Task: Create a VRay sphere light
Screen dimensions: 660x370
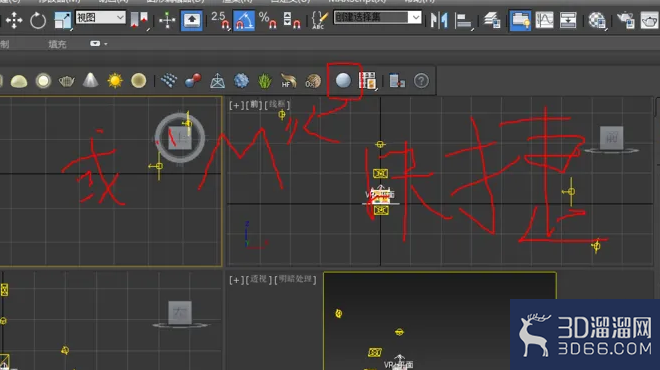Action: click(x=43, y=81)
